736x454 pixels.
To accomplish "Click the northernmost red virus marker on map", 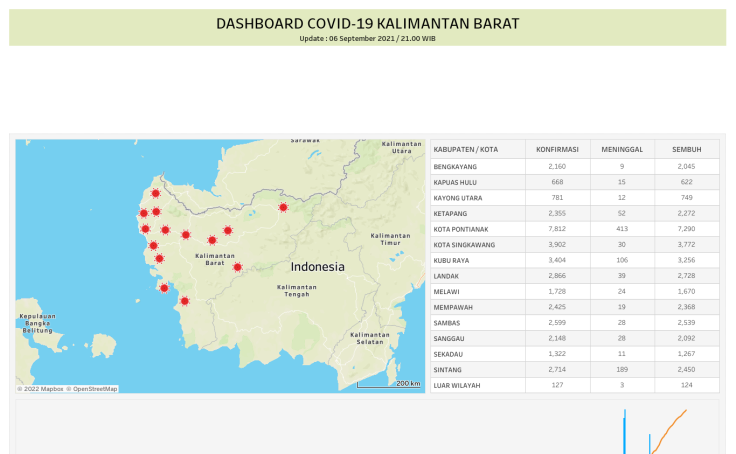I will point(156,194).
